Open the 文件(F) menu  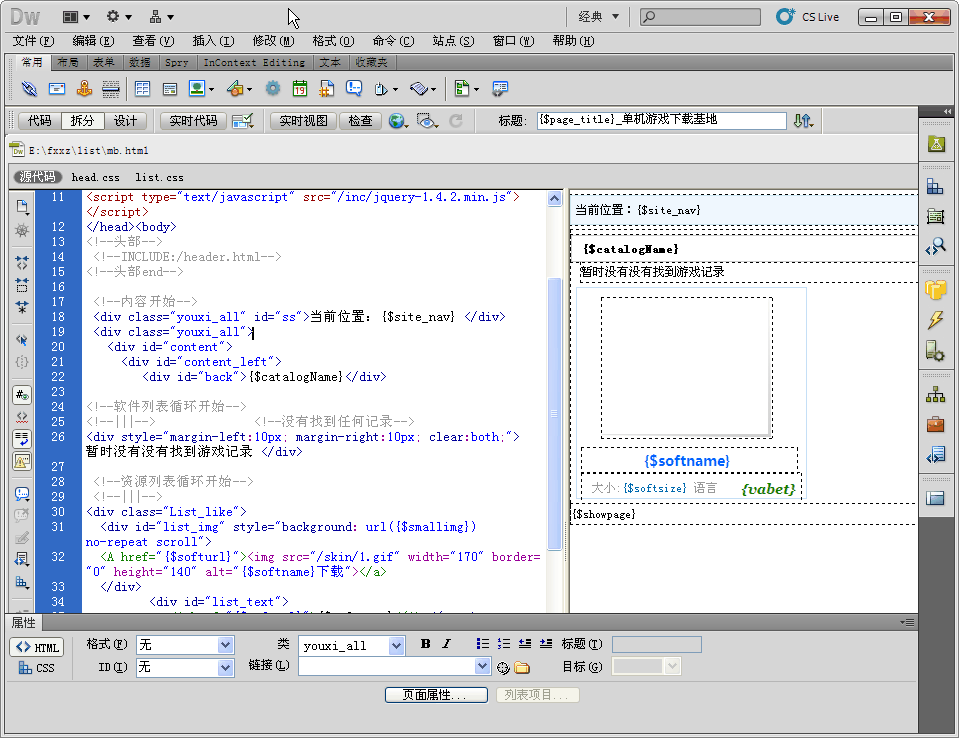[33, 41]
